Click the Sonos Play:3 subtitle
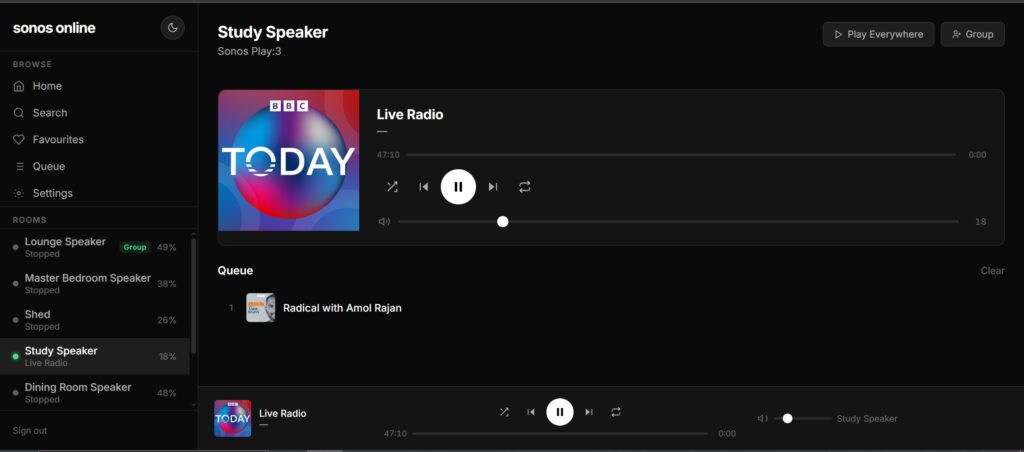Screen dimensions: 1024x452 tap(249, 51)
